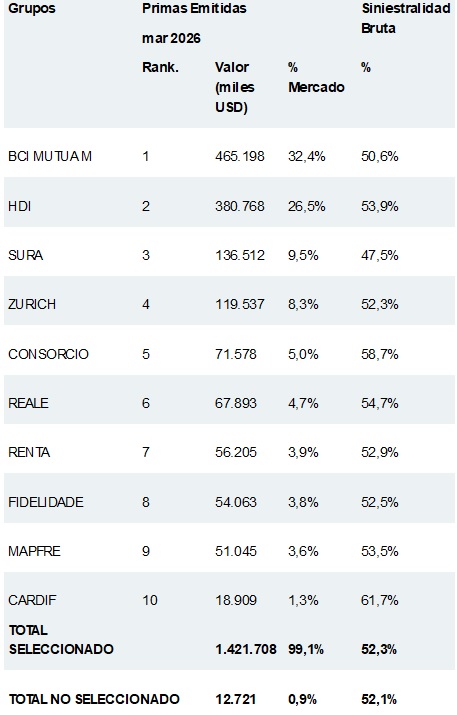The width and height of the screenshot is (457, 715).
Task: Click the FIDELIDADE row label
Action: [46, 502]
